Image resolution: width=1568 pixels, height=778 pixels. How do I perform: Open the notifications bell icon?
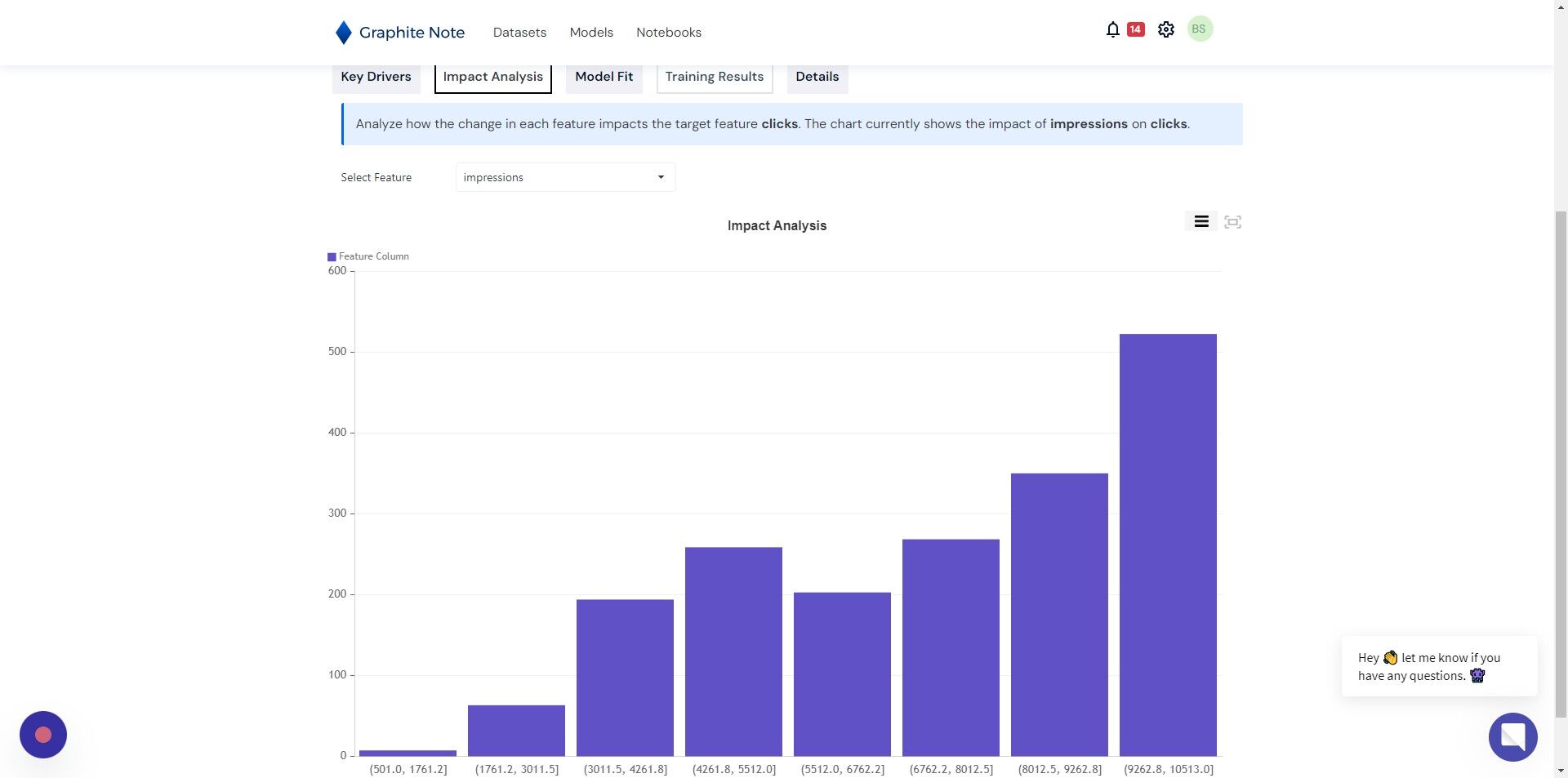point(1112,29)
